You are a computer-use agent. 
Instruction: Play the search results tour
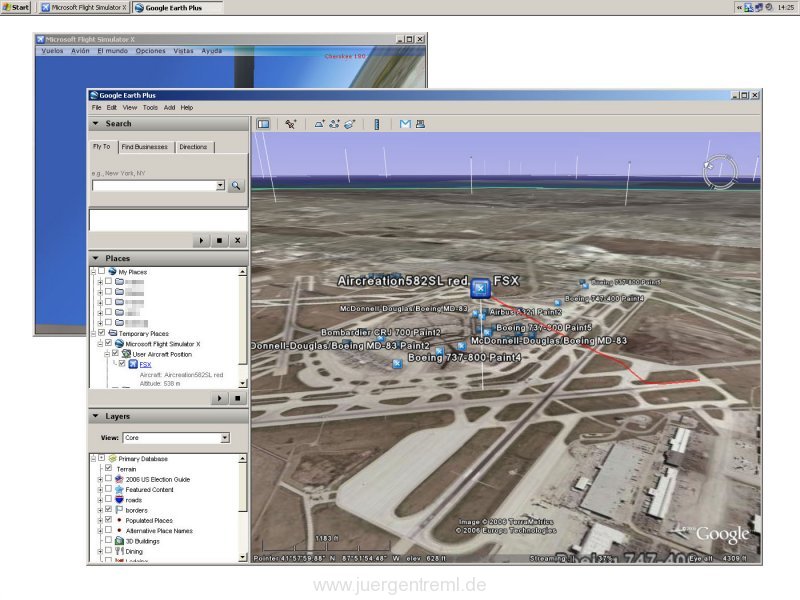coord(201,240)
